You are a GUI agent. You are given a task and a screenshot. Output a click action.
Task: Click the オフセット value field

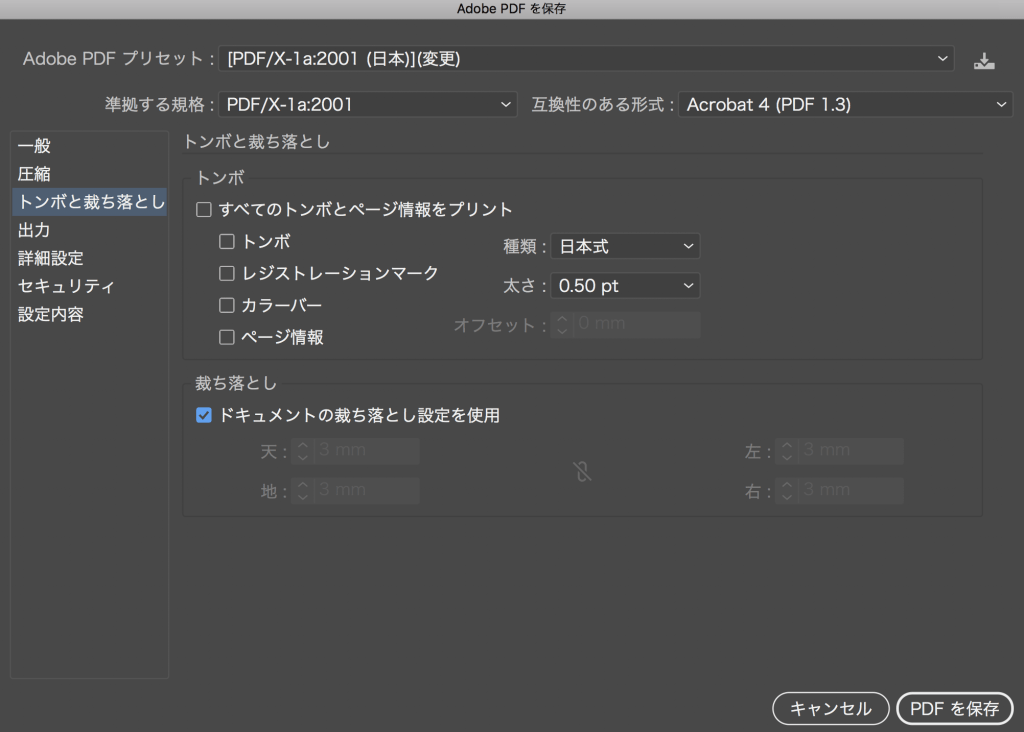point(637,325)
